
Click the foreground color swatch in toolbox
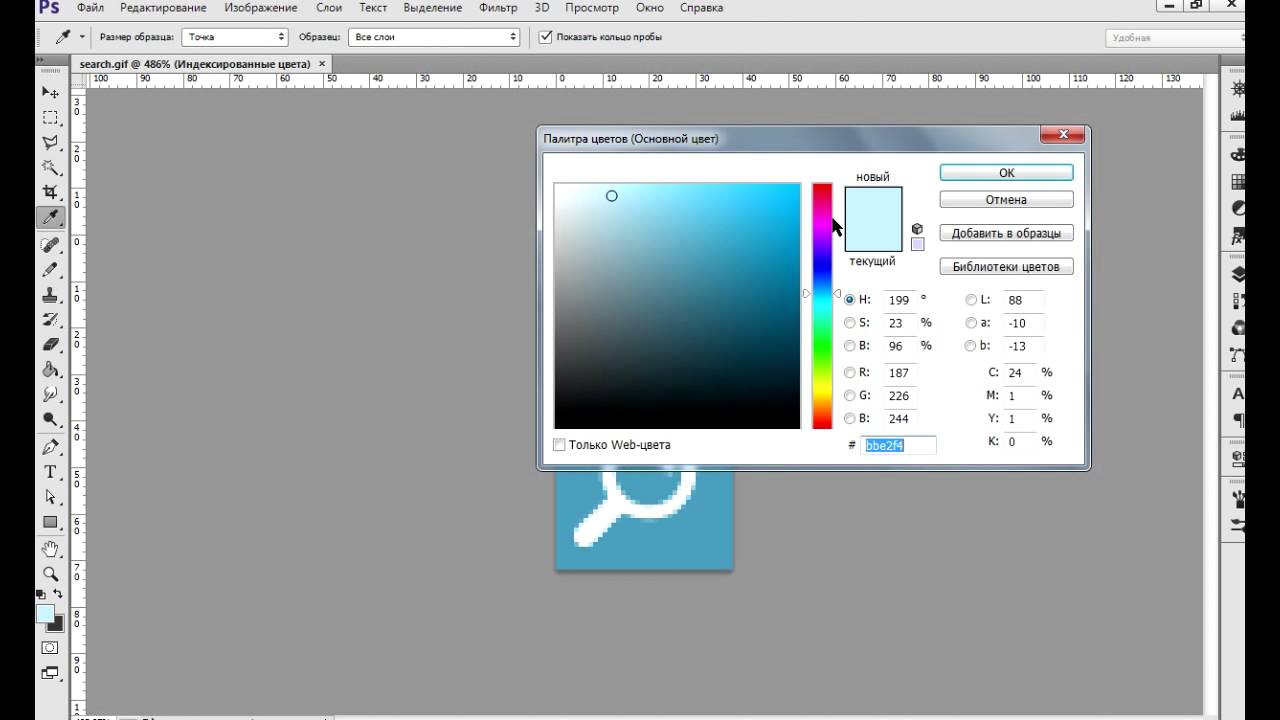(x=45, y=613)
